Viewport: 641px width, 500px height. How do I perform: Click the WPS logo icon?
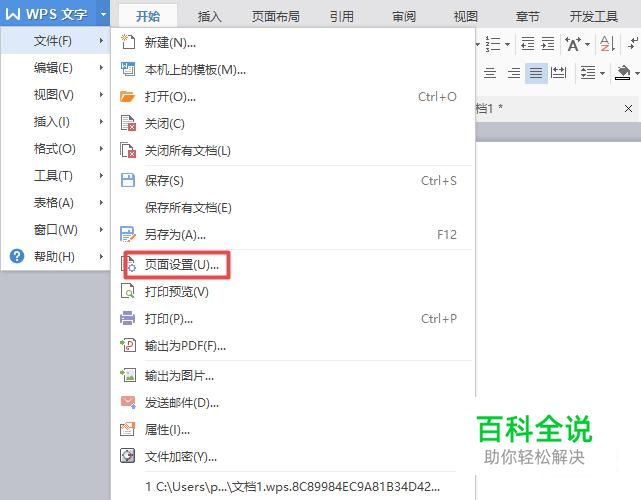click(x=13, y=13)
